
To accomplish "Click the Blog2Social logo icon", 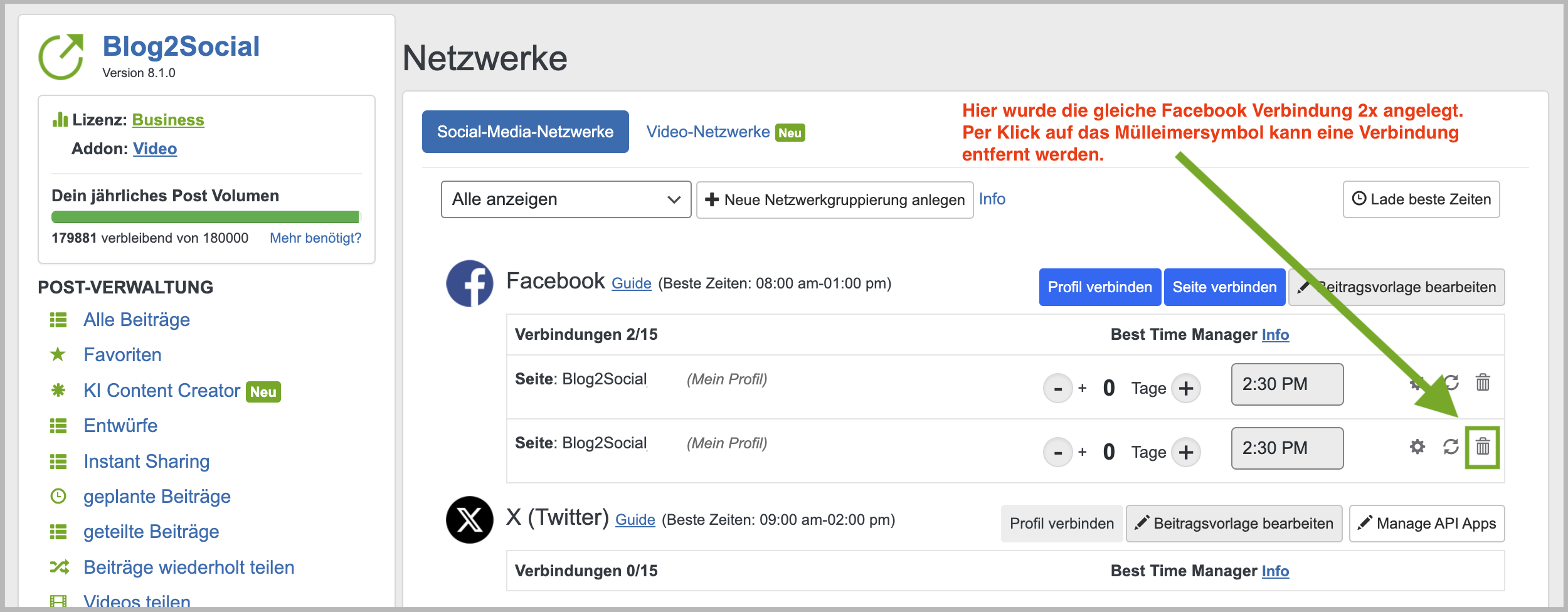I will pyautogui.click(x=61, y=56).
